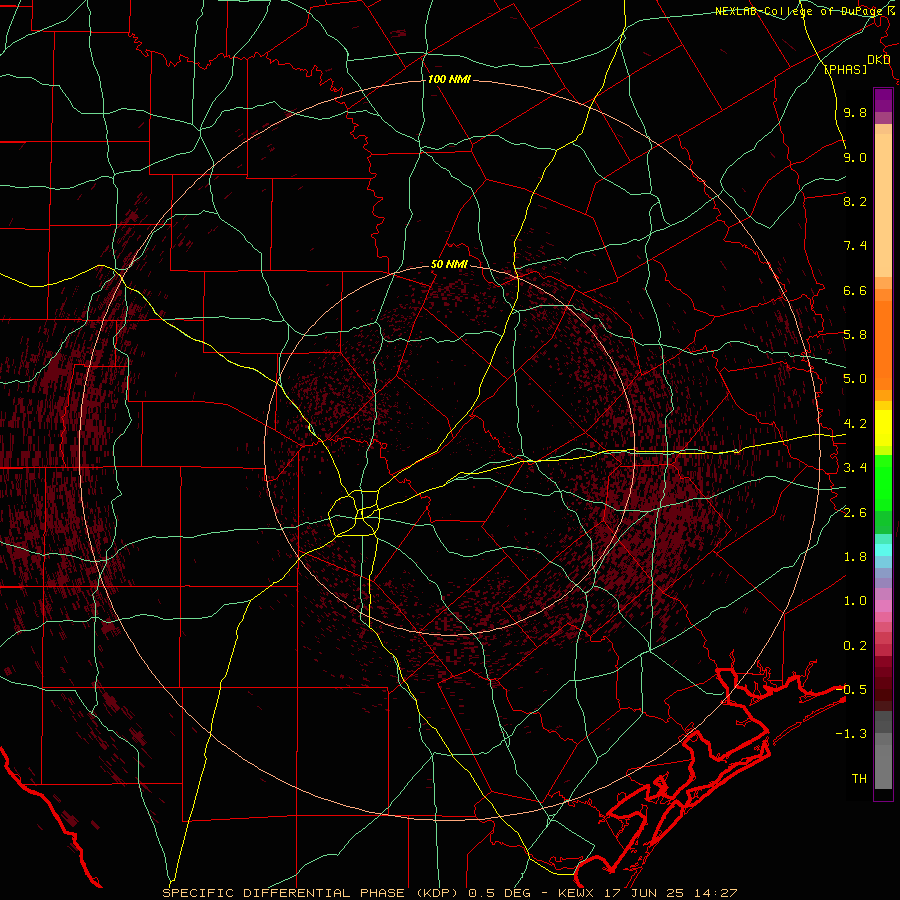900x900 pixels.
Task: Click the 5.8 scale value
Action: click(855, 335)
